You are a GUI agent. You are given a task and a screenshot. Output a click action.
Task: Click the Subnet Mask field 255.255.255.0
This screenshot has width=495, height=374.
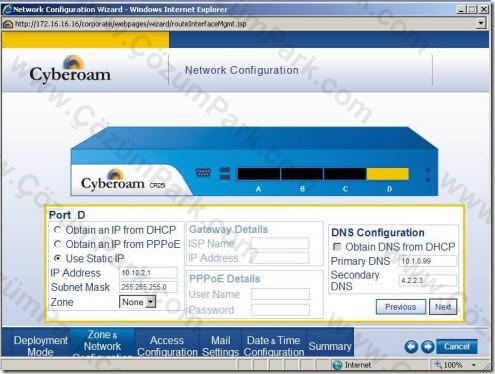pyautogui.click(x=148, y=287)
